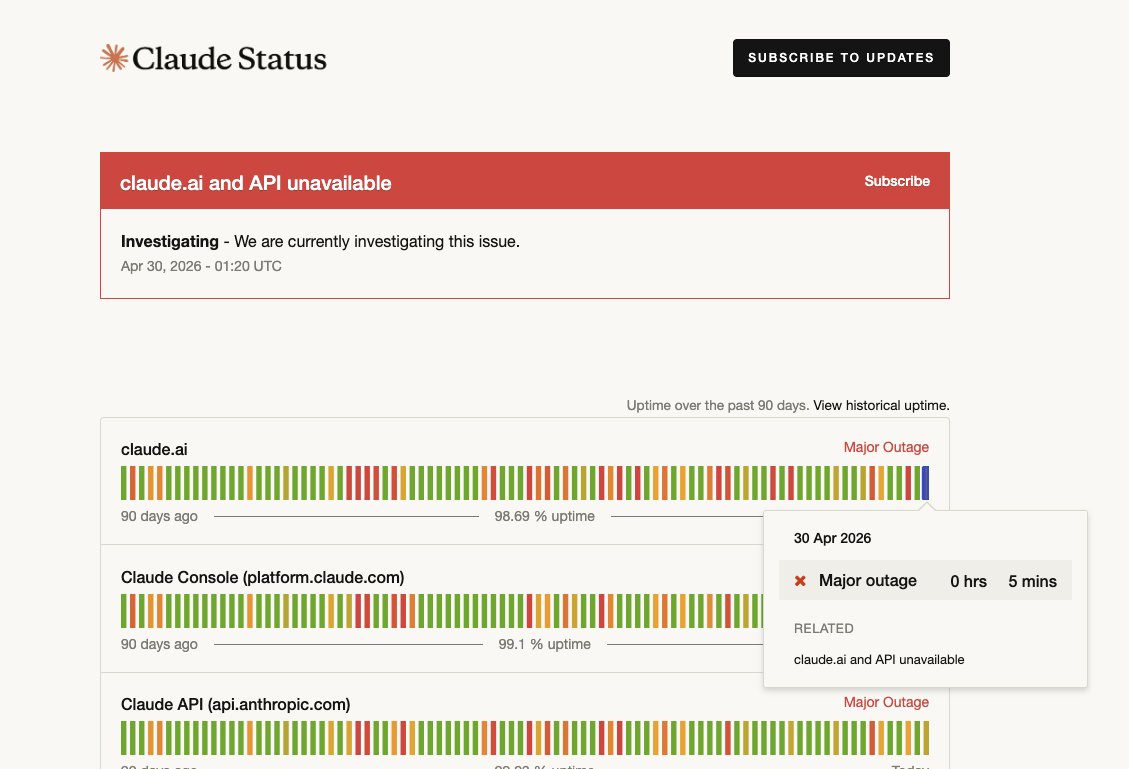
Task: Click '98.69 % uptime' text
Action: pyautogui.click(x=544, y=516)
